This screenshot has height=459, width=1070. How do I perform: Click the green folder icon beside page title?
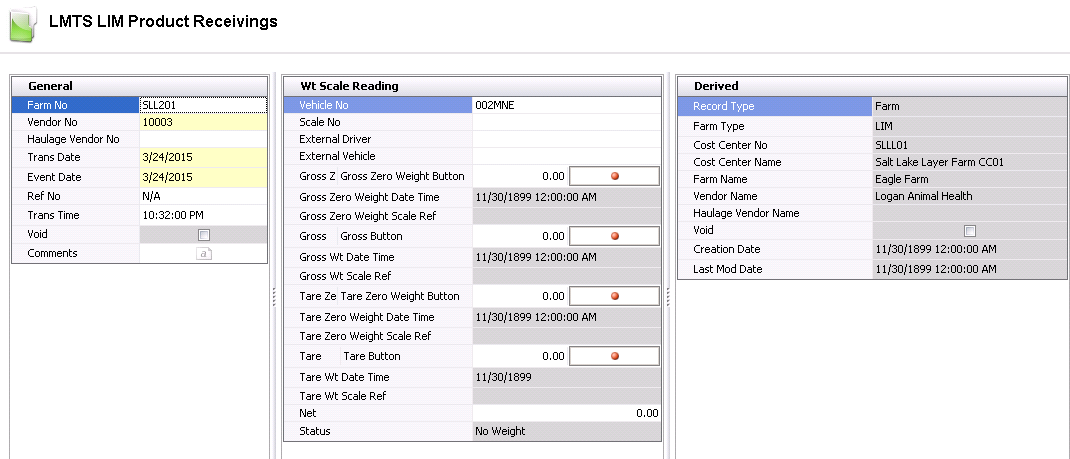23,23
